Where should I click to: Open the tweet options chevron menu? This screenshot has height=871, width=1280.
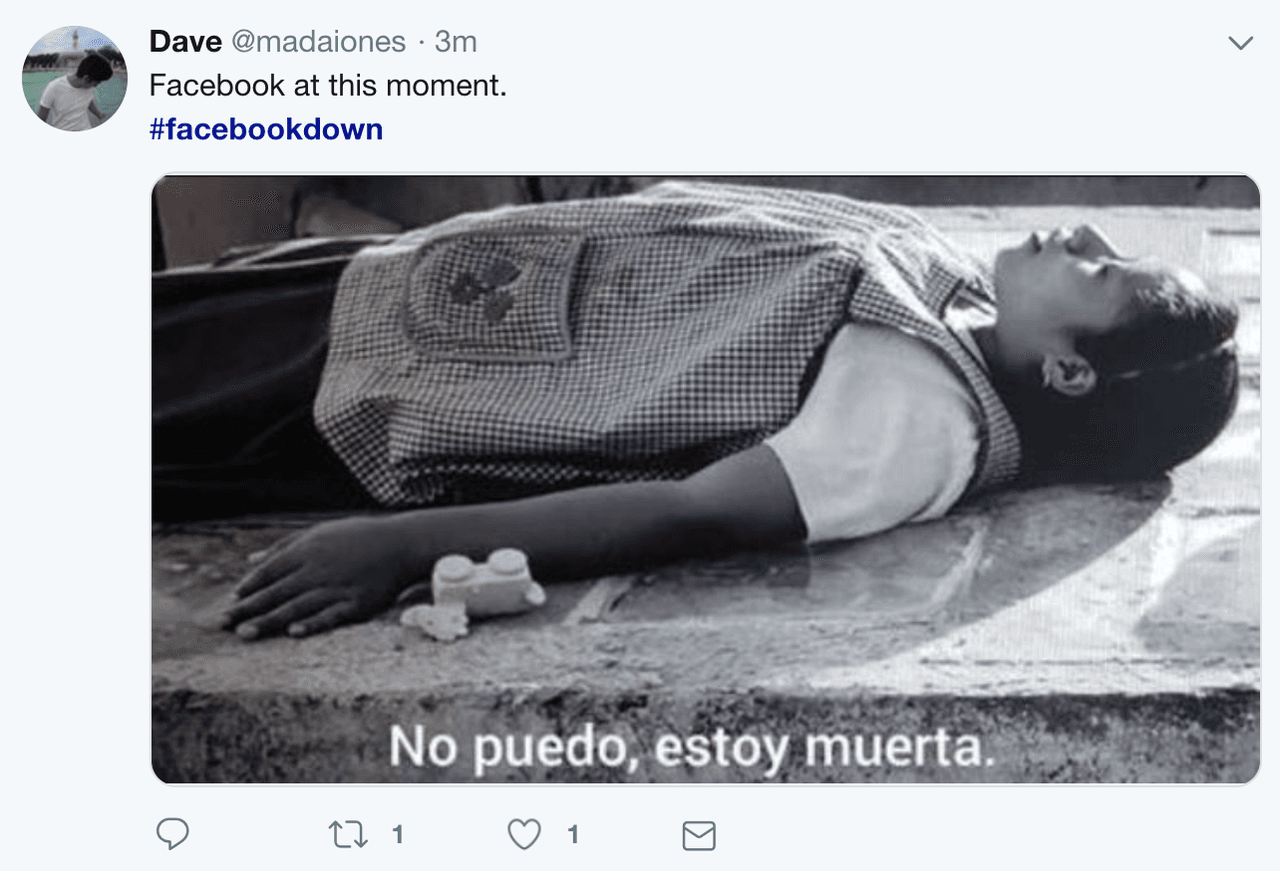pyautogui.click(x=1240, y=42)
